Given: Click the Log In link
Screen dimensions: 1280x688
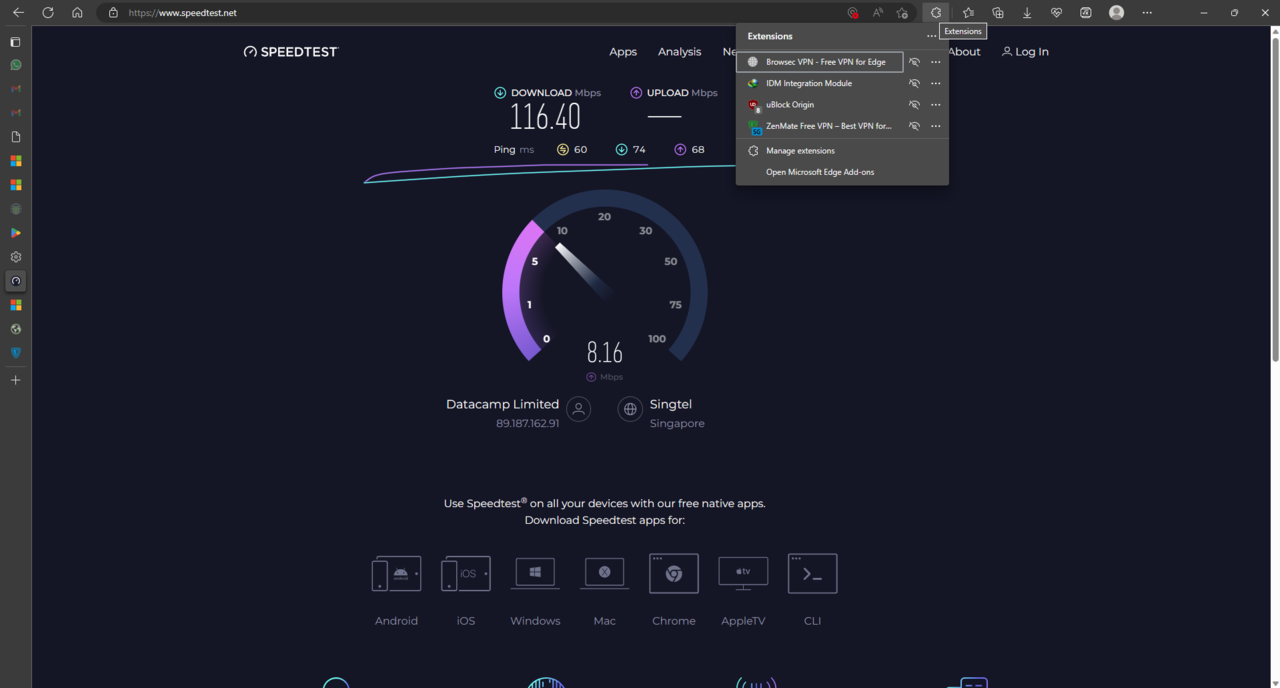Looking at the screenshot, I should [1025, 52].
